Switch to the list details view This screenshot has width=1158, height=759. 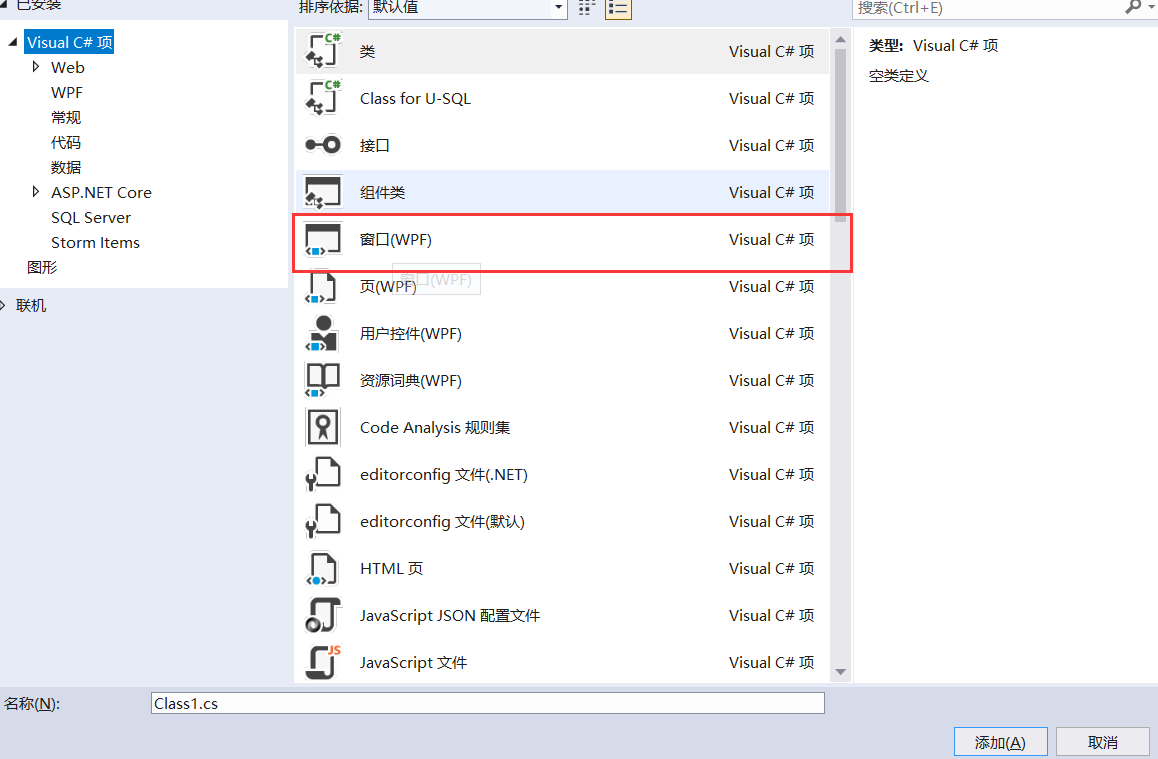click(618, 9)
